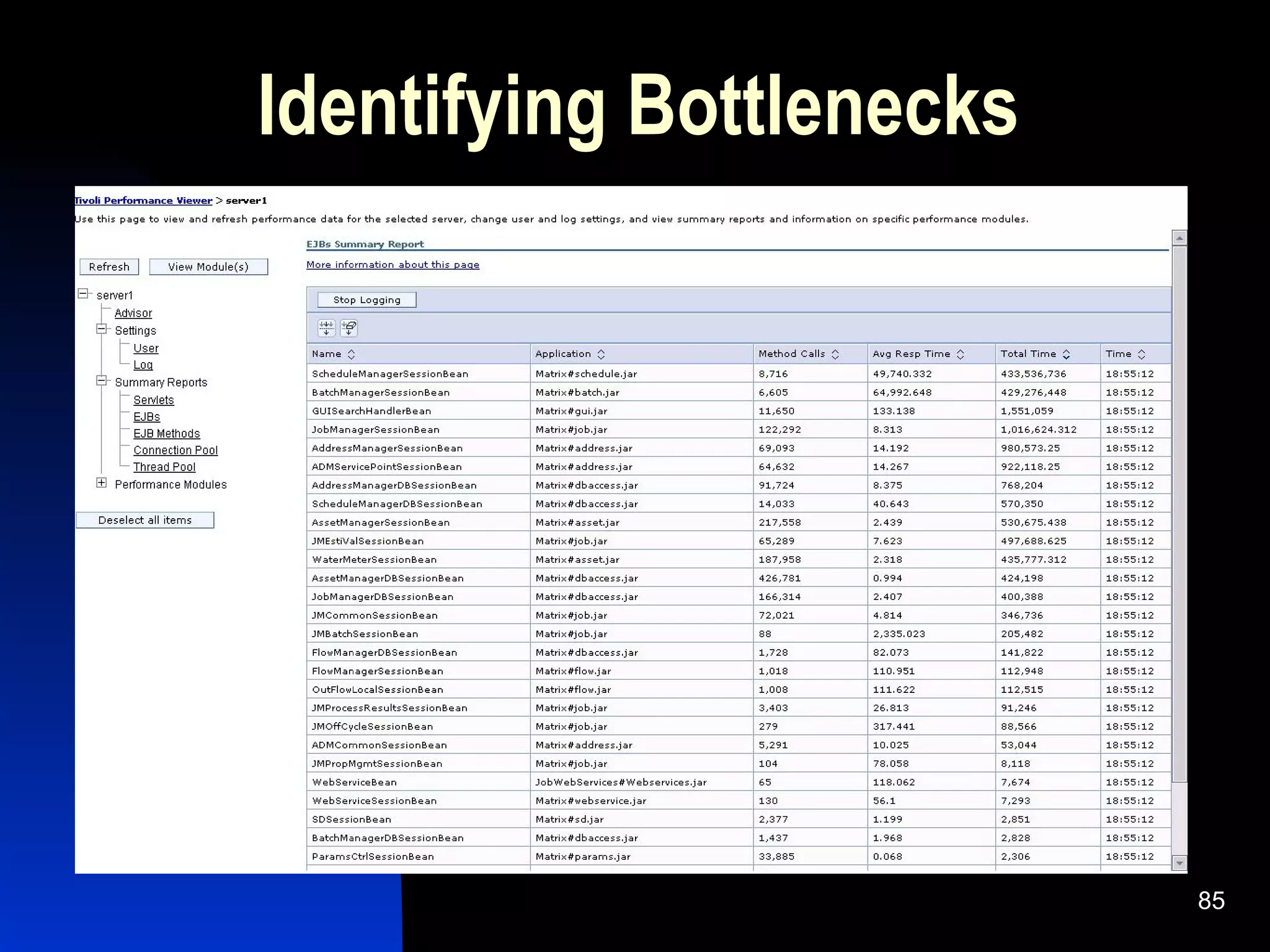Viewport: 1270px width, 952px height.
Task: Open Log settings link
Action: pos(143,365)
